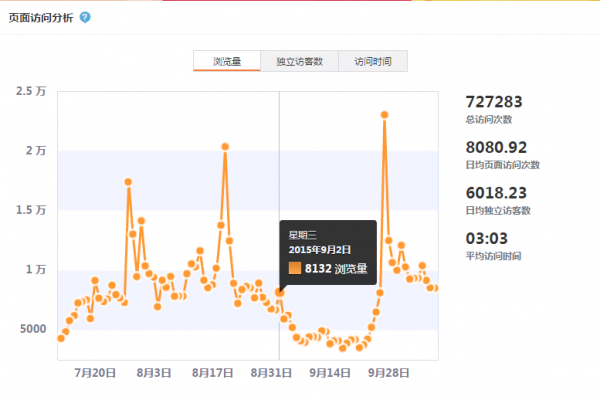Click the 2015年9月2日 tooltip date

(320, 250)
